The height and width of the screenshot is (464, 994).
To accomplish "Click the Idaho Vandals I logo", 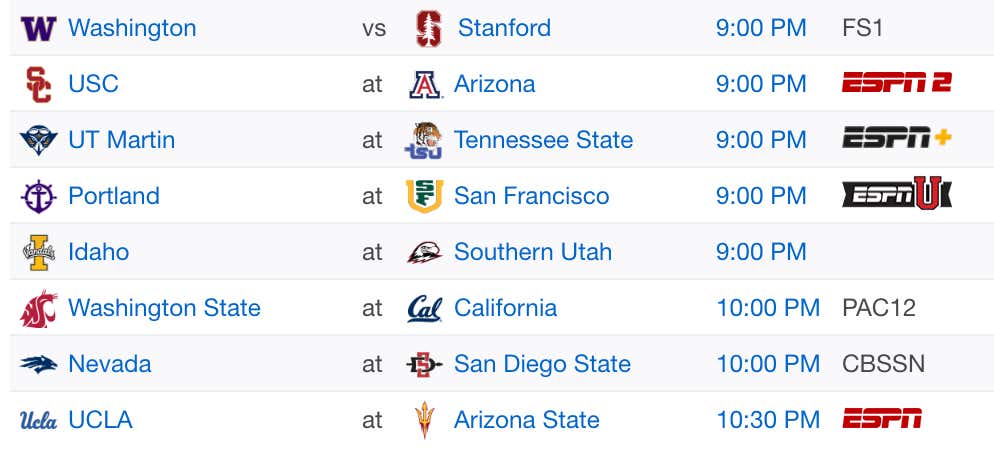I will (39, 252).
